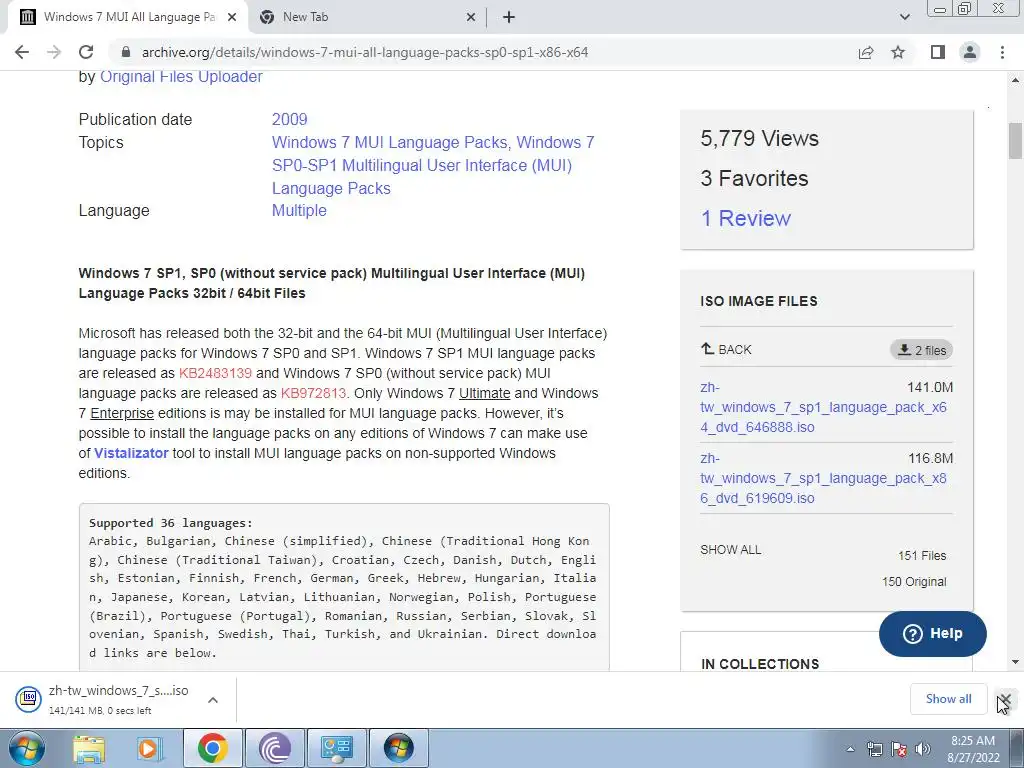
Task: Click the scrollbar down arrow
Action: pyautogui.click(x=1015, y=662)
